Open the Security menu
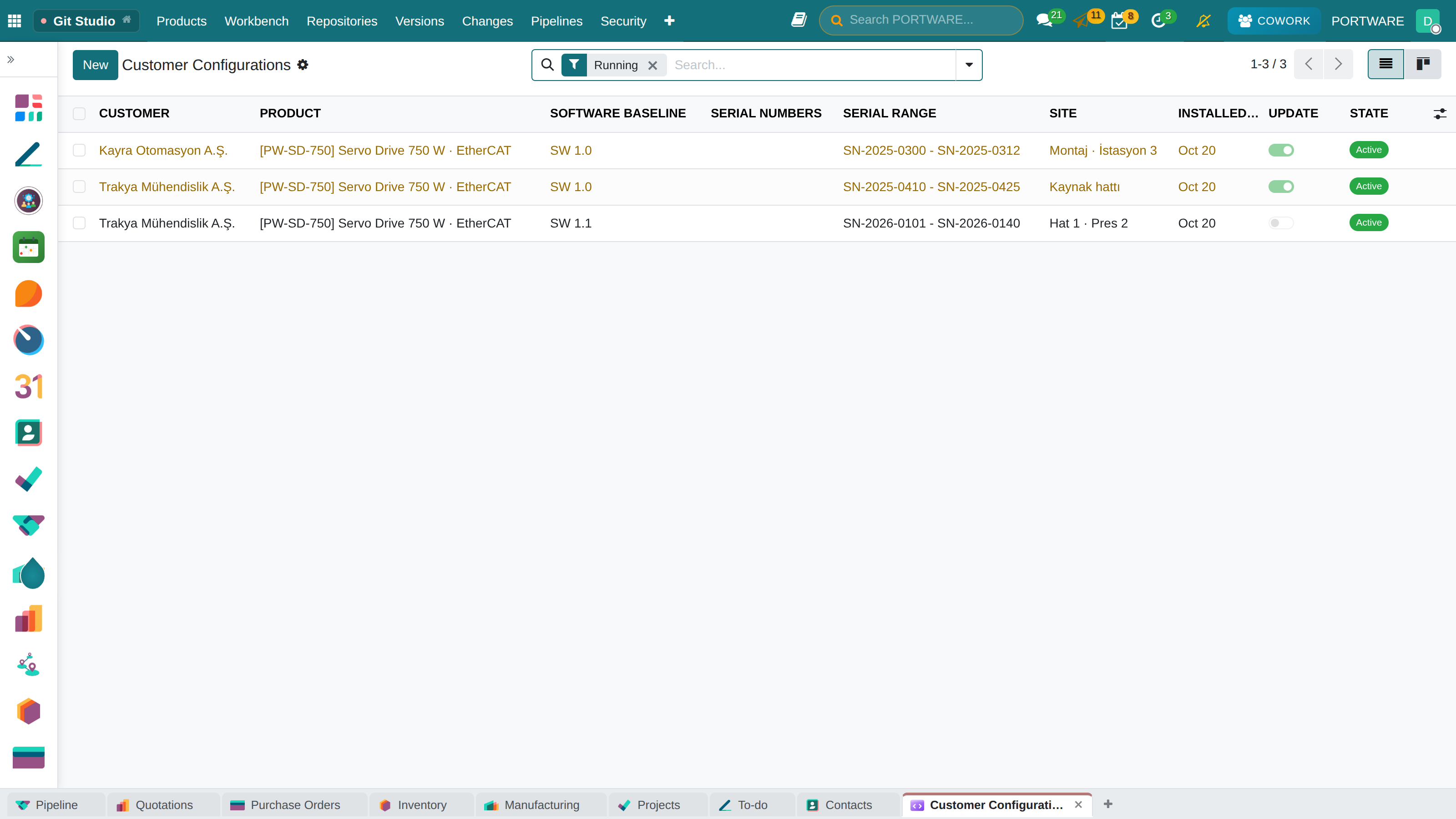This screenshot has height=819, width=1456. pos(623,21)
